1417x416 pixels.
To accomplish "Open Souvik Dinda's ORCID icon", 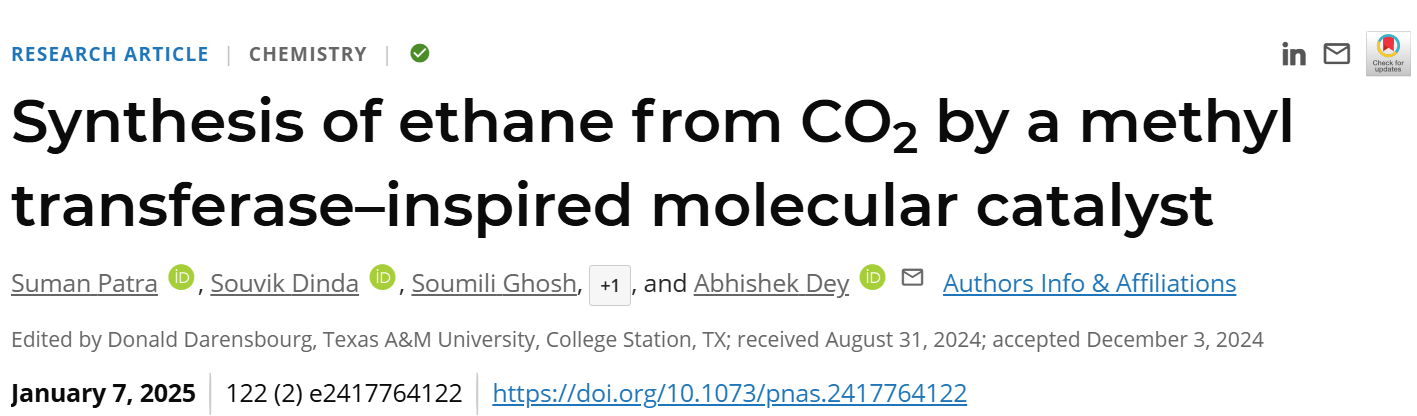I will (382, 277).
